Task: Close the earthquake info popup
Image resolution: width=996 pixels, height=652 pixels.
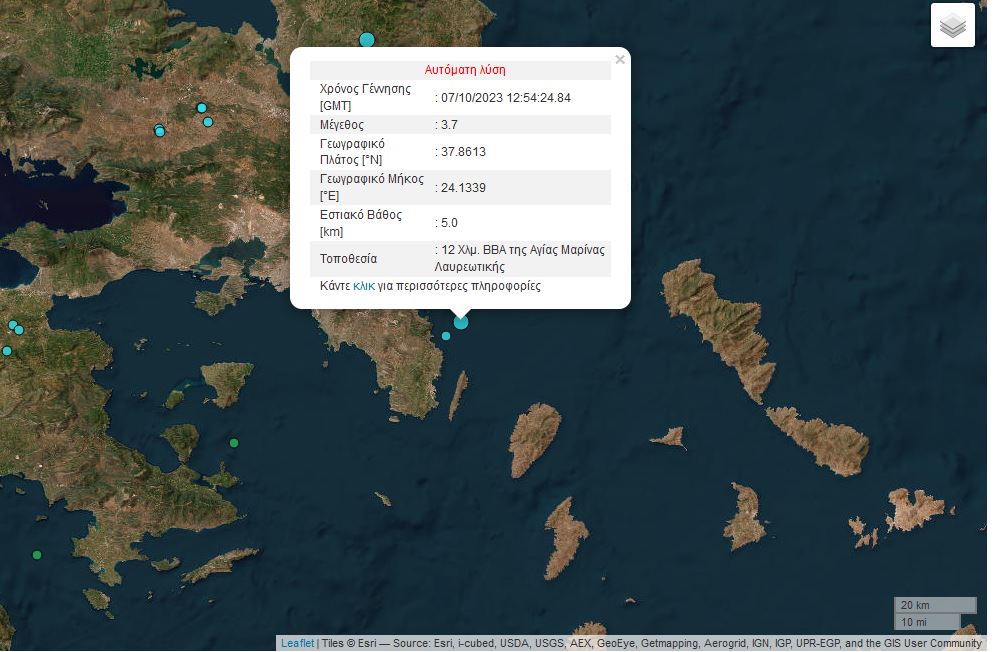Action: coord(620,60)
